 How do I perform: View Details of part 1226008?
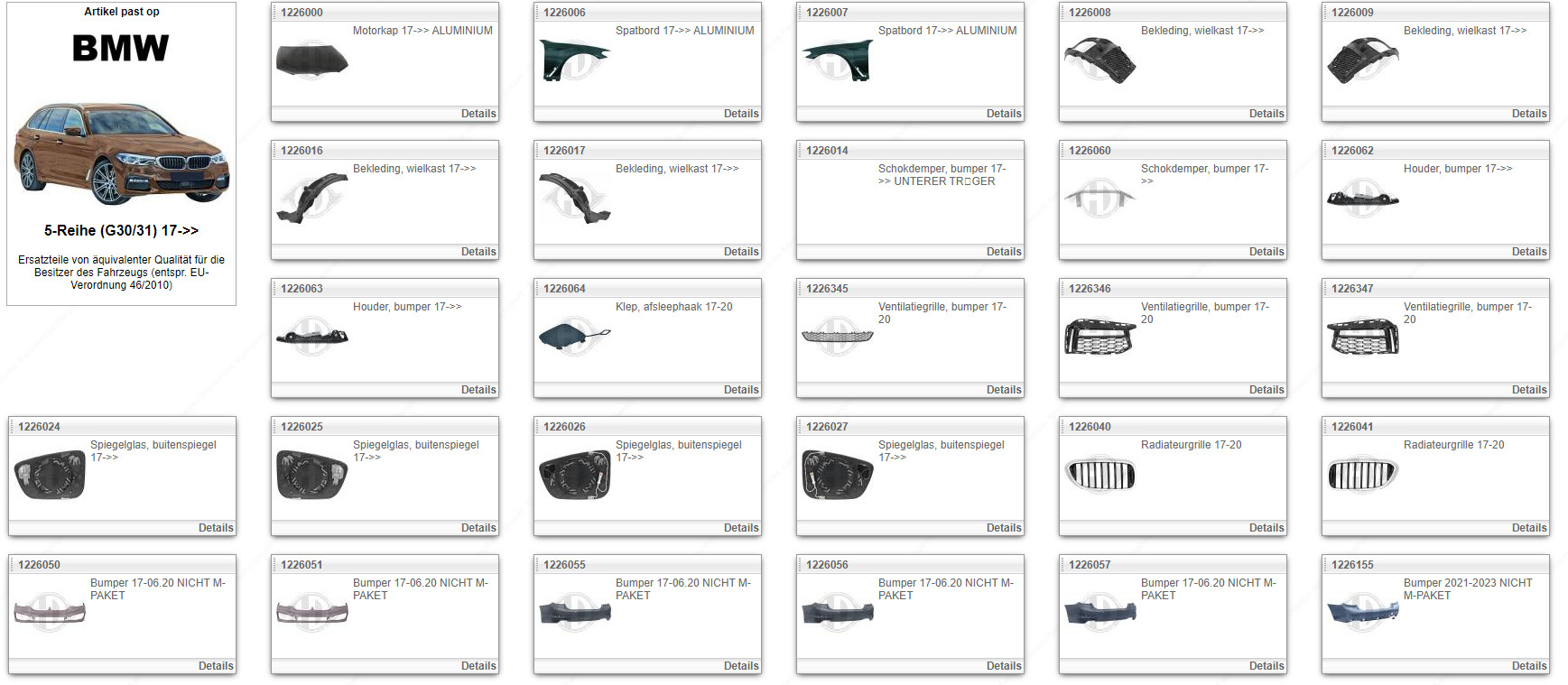pos(1266,114)
